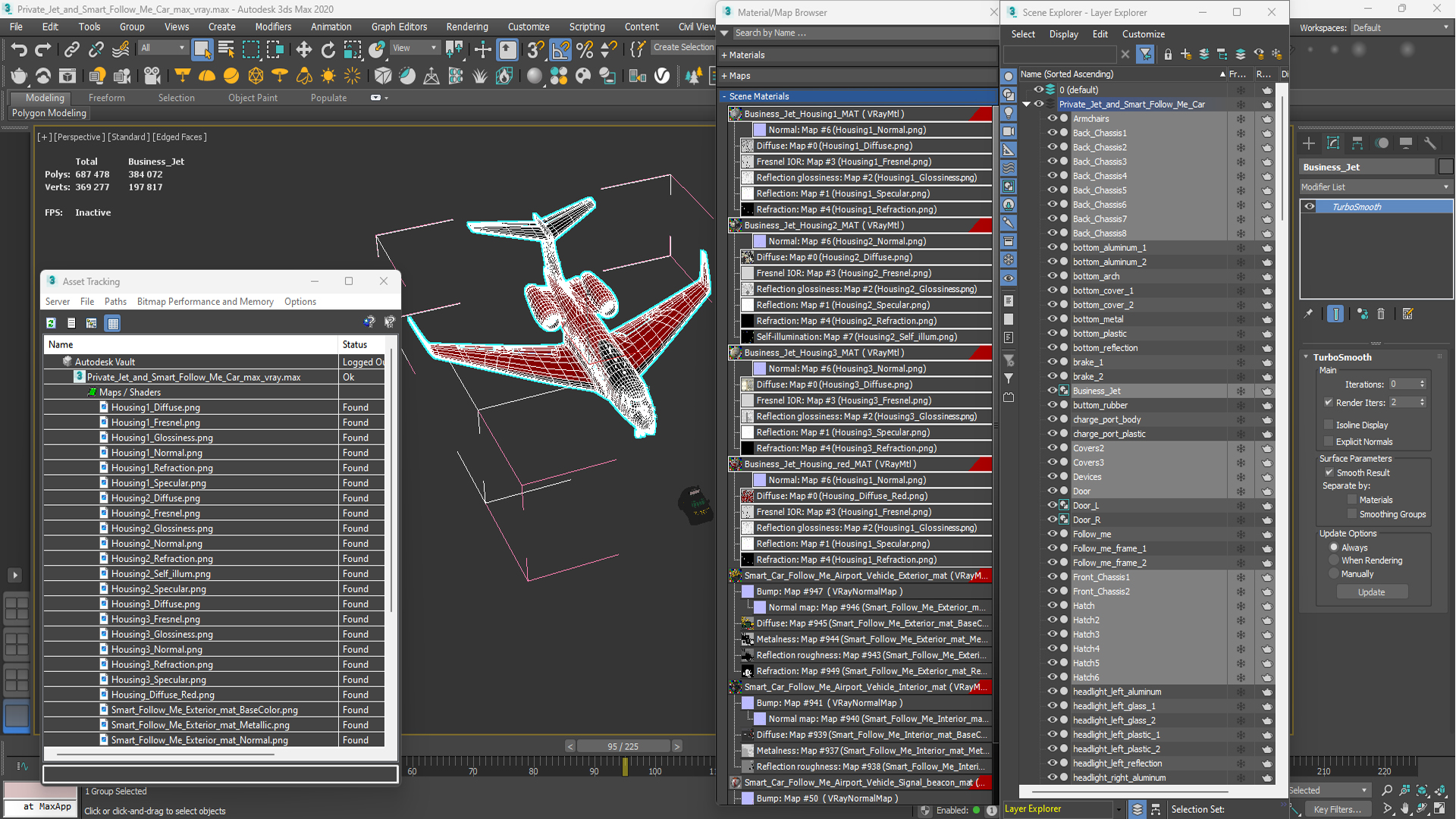Click the V-Ray logo toolbar icon
Screen dimensions: 1456x819
pyautogui.click(x=662, y=76)
